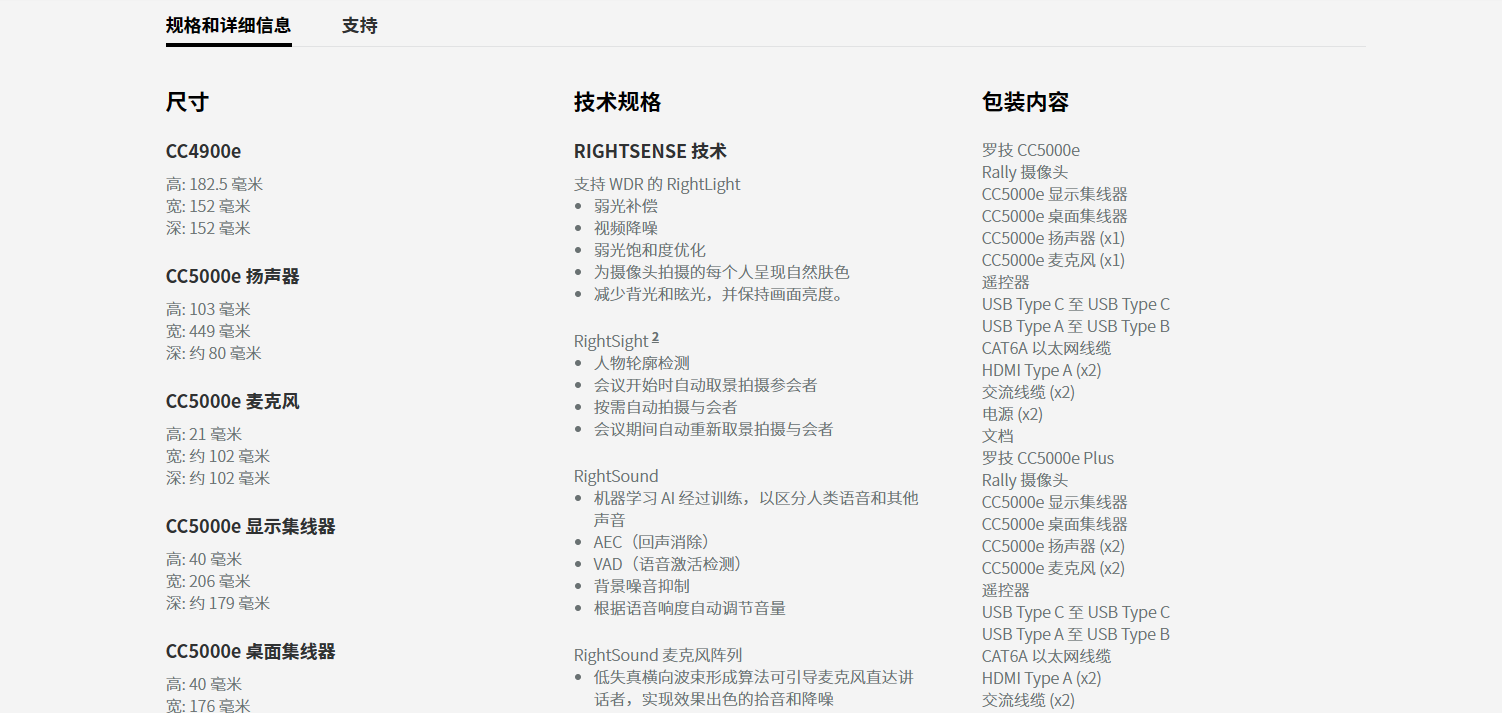This screenshot has width=1502, height=713.
Task: Click the text 深: 约 179 毫米
Action: pos(218,603)
